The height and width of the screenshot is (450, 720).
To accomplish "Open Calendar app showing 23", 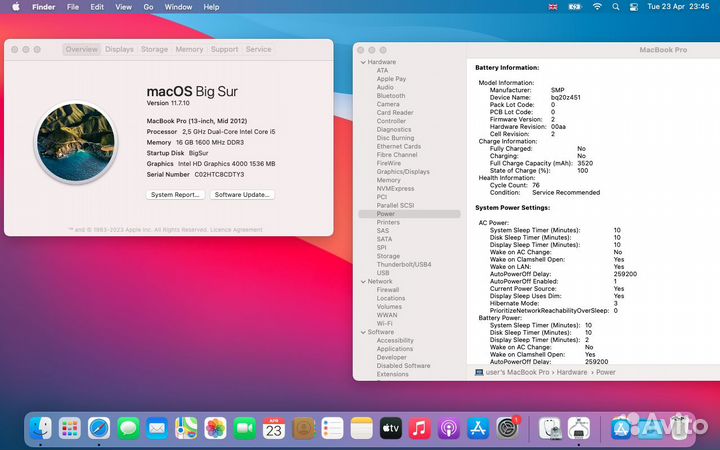I will pos(274,428).
